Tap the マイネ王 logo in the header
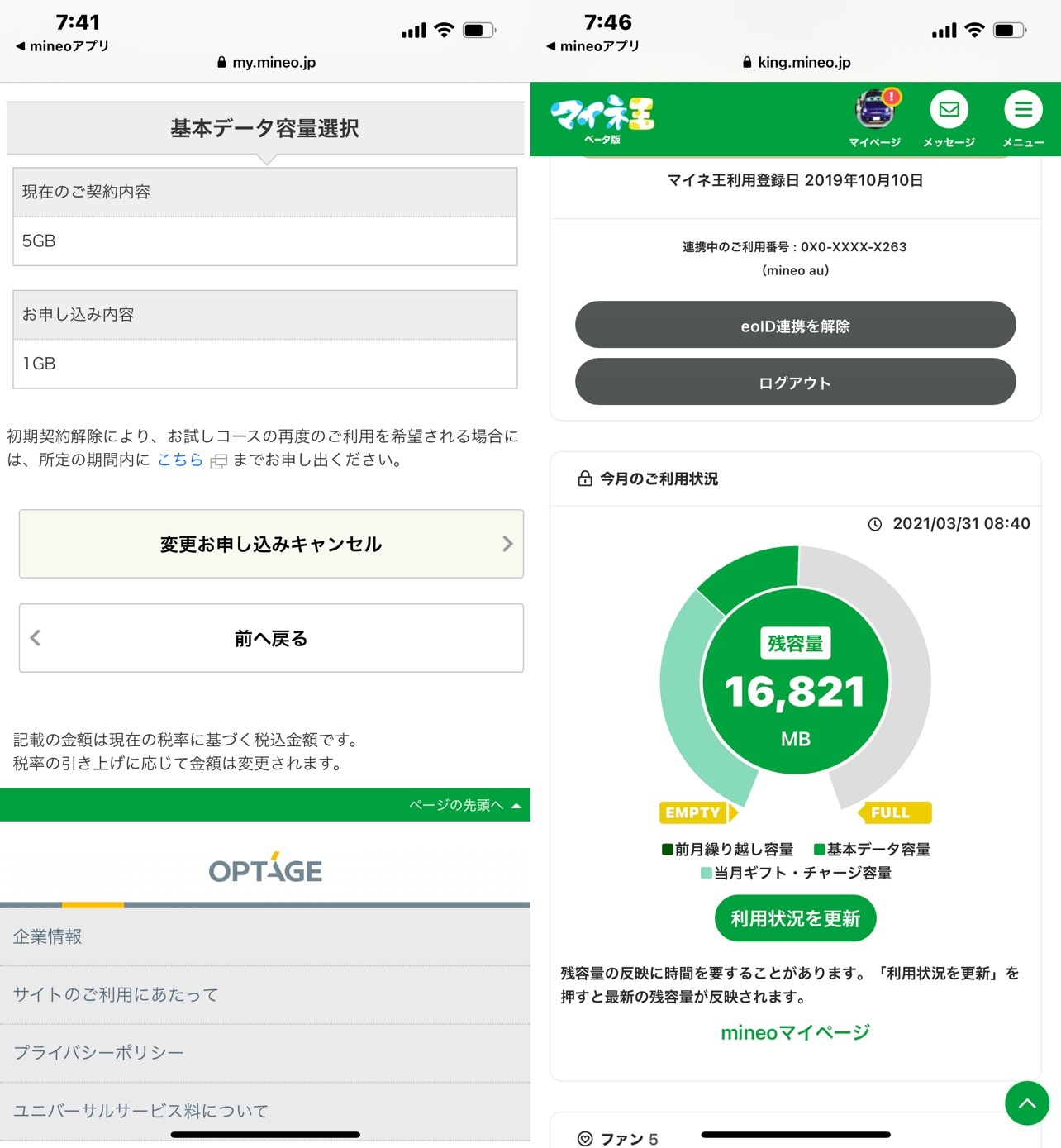The image size is (1061, 1148). click(x=602, y=118)
